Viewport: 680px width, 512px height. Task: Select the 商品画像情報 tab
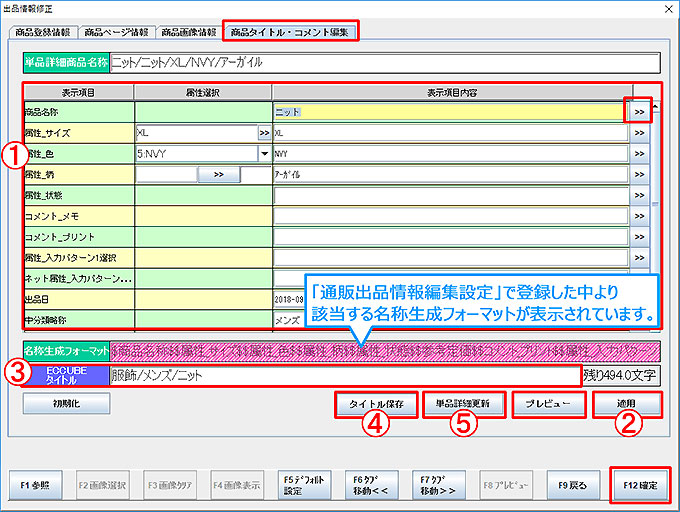tap(189, 32)
